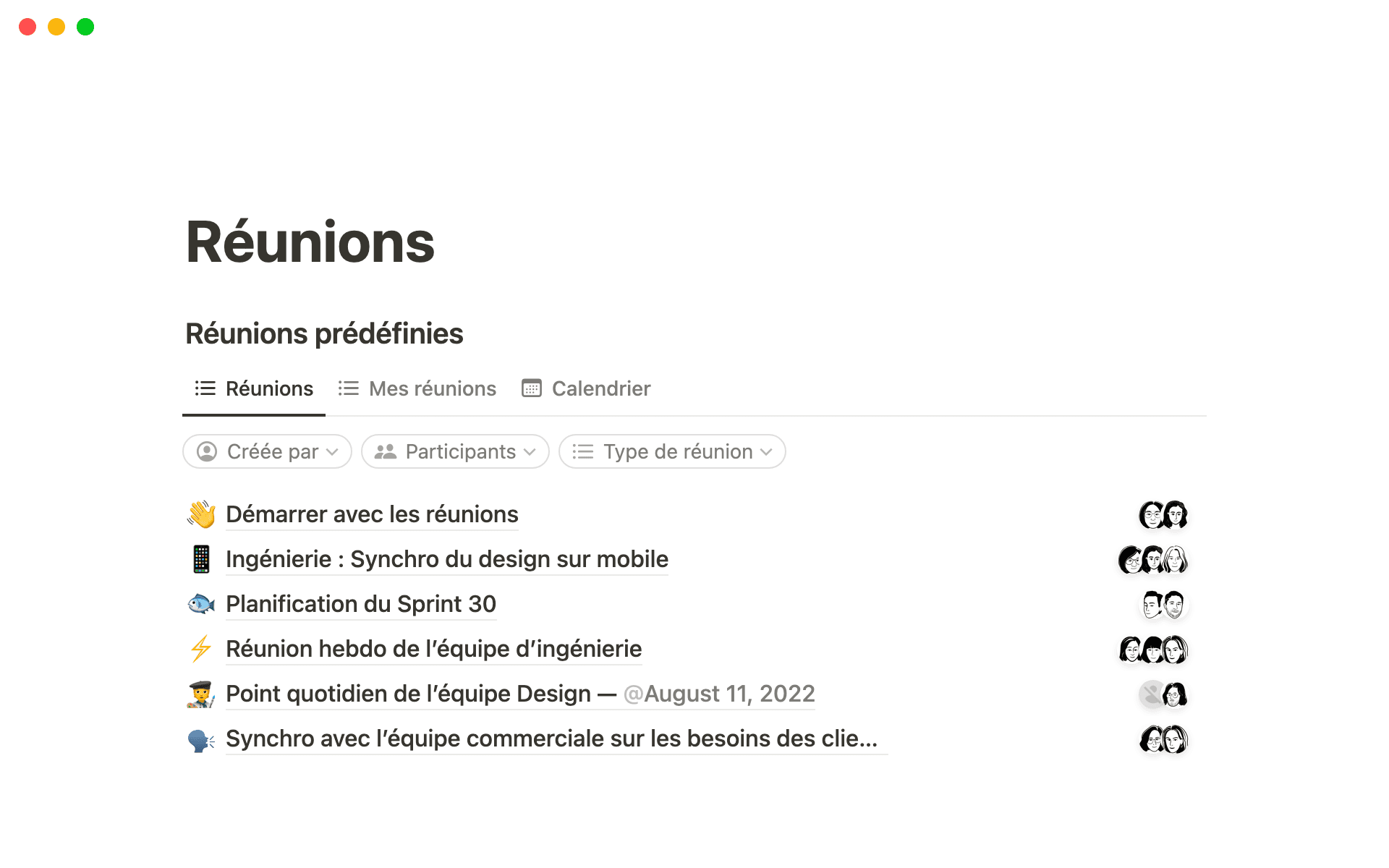Switch to the Calendrier view tab

[600, 388]
